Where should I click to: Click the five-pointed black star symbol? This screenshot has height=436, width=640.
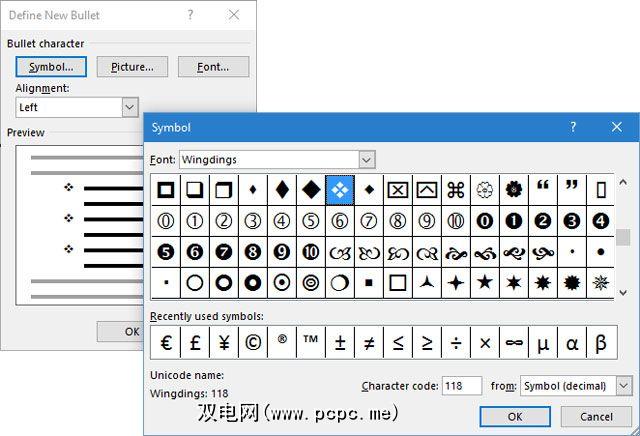point(485,283)
